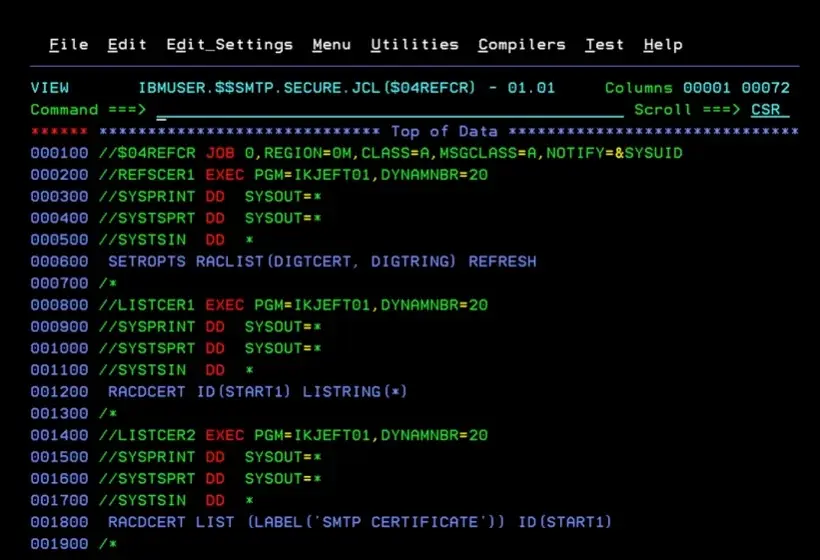Click RACLIST(DIGTCERT, DIGTRING) text

(x=326, y=261)
